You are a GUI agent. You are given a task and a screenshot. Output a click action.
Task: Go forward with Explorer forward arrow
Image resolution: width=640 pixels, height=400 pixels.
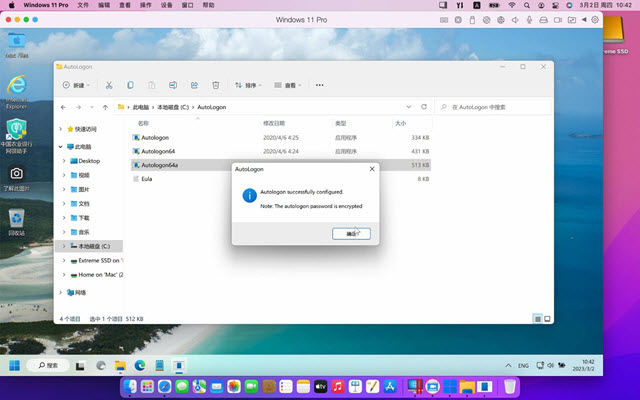(78, 107)
